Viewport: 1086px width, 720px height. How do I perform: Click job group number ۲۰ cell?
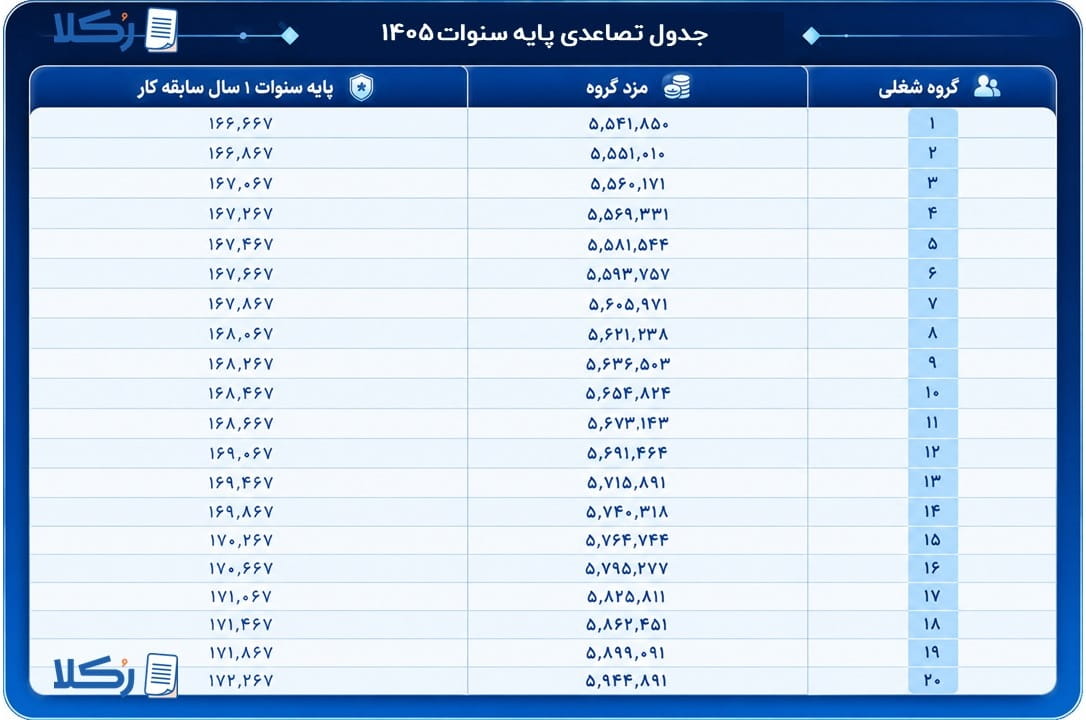pos(932,681)
